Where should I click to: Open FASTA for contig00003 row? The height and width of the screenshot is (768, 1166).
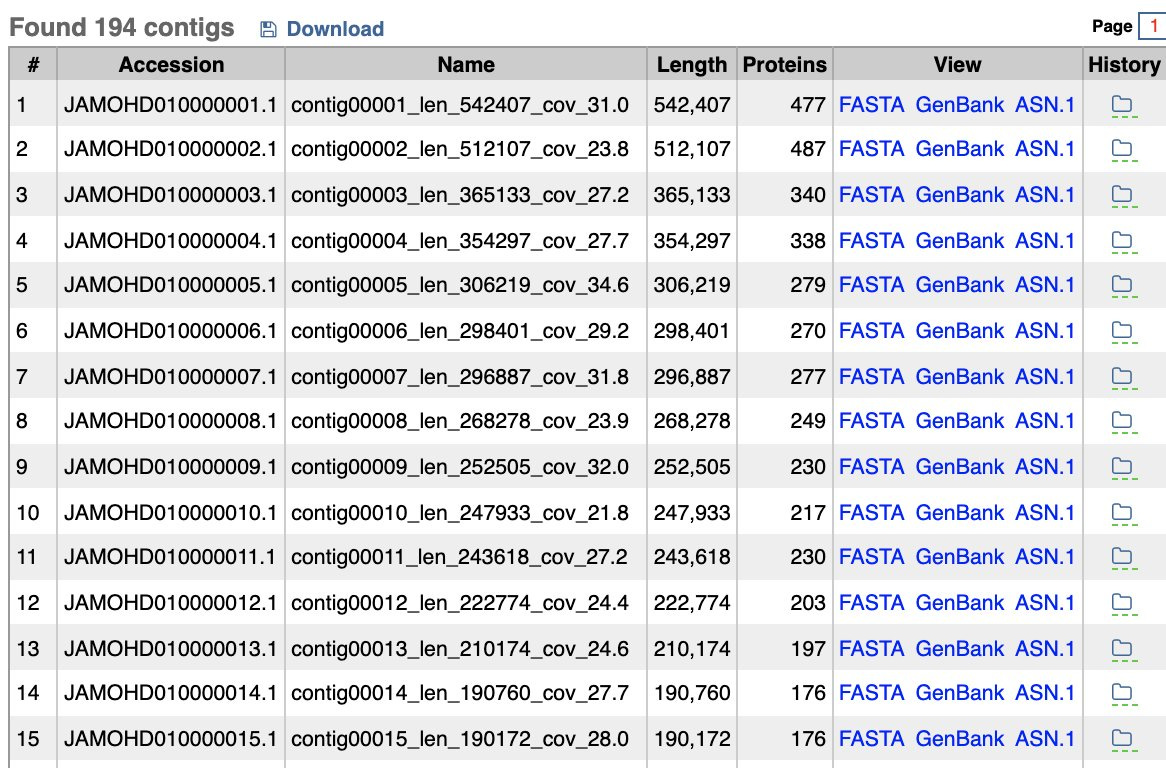(872, 195)
